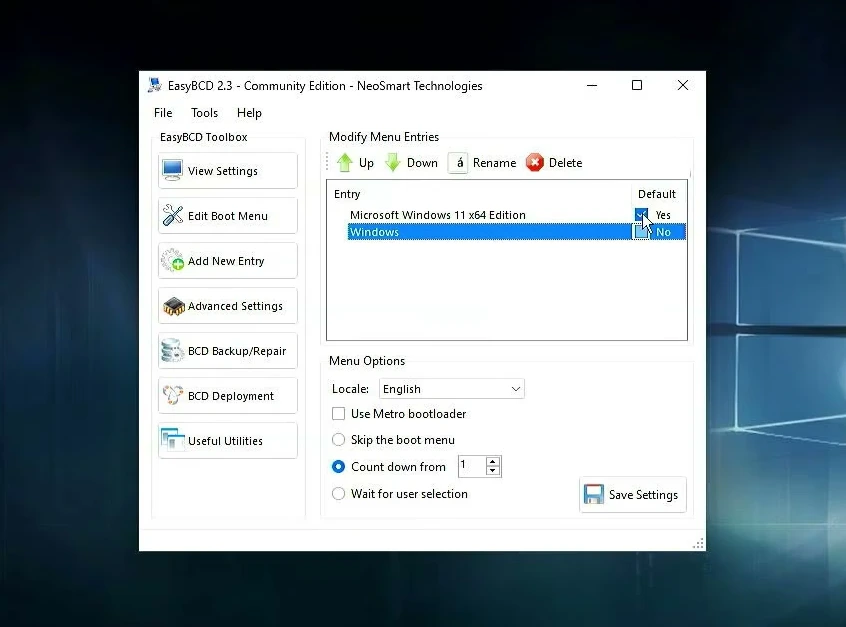Click the green Down arrow icon
The width and height of the screenshot is (846, 627).
click(393, 162)
